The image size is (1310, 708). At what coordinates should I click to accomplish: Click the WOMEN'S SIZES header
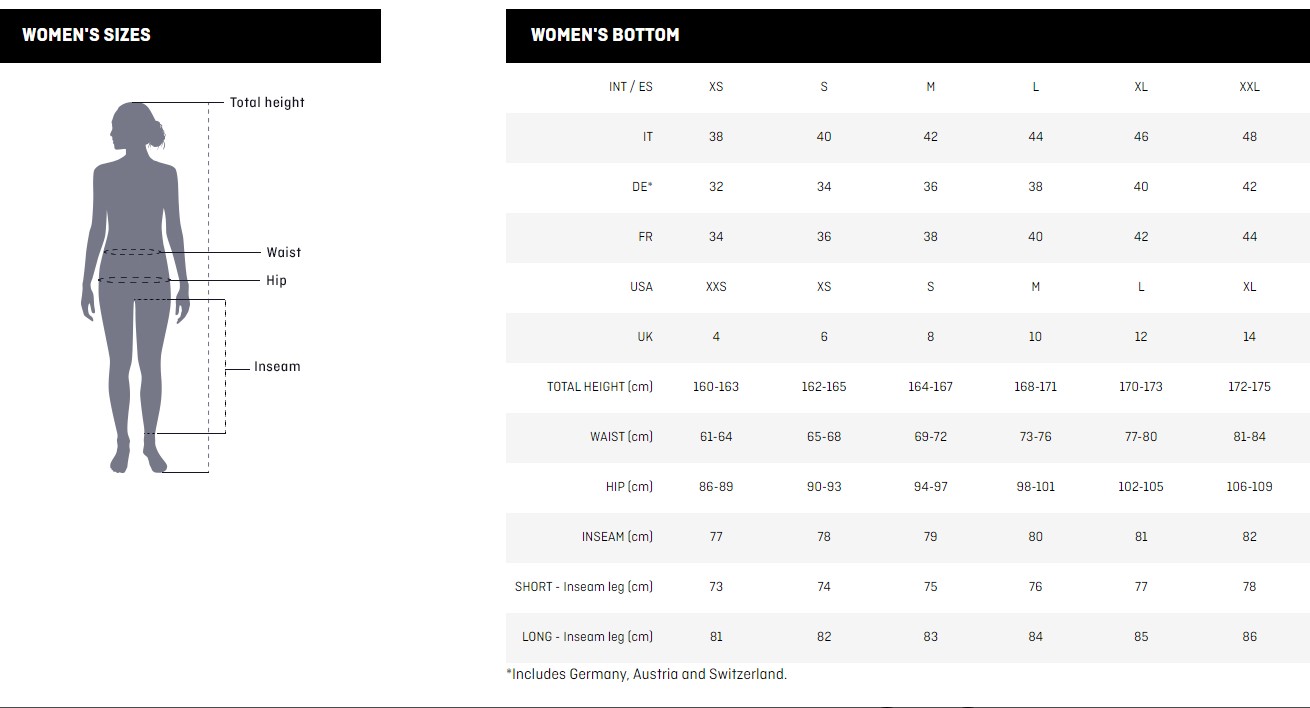[x=86, y=35]
